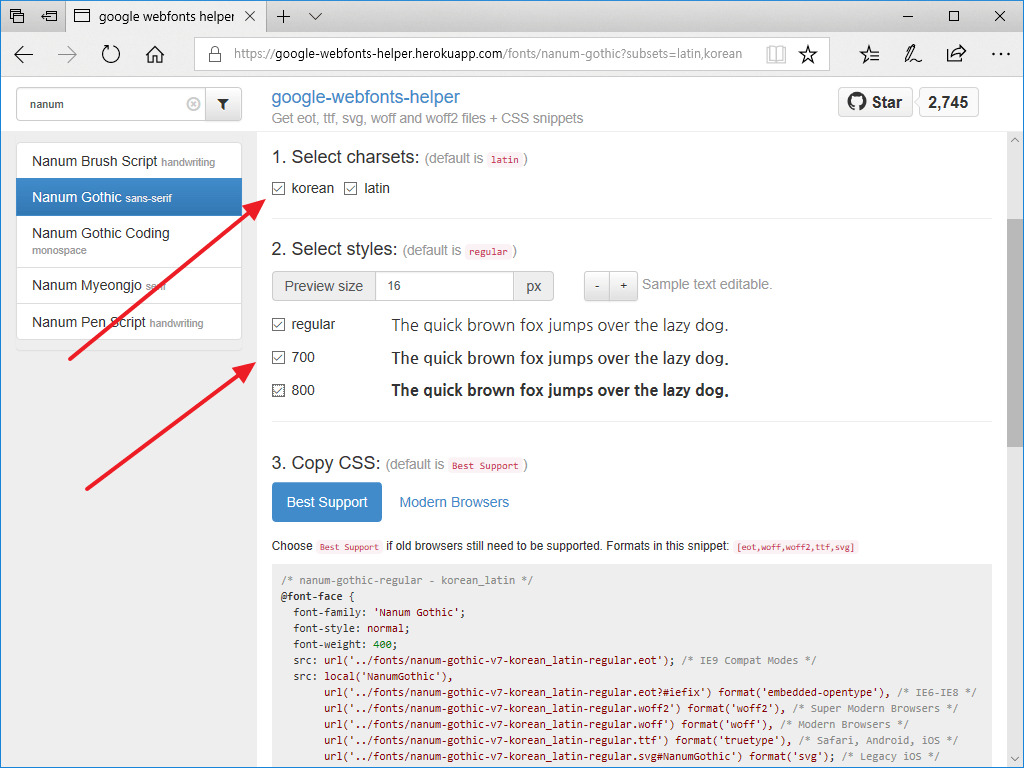The image size is (1024, 768).
Task: Close the google webfonts helper tab
Action: pyautogui.click(x=249, y=16)
